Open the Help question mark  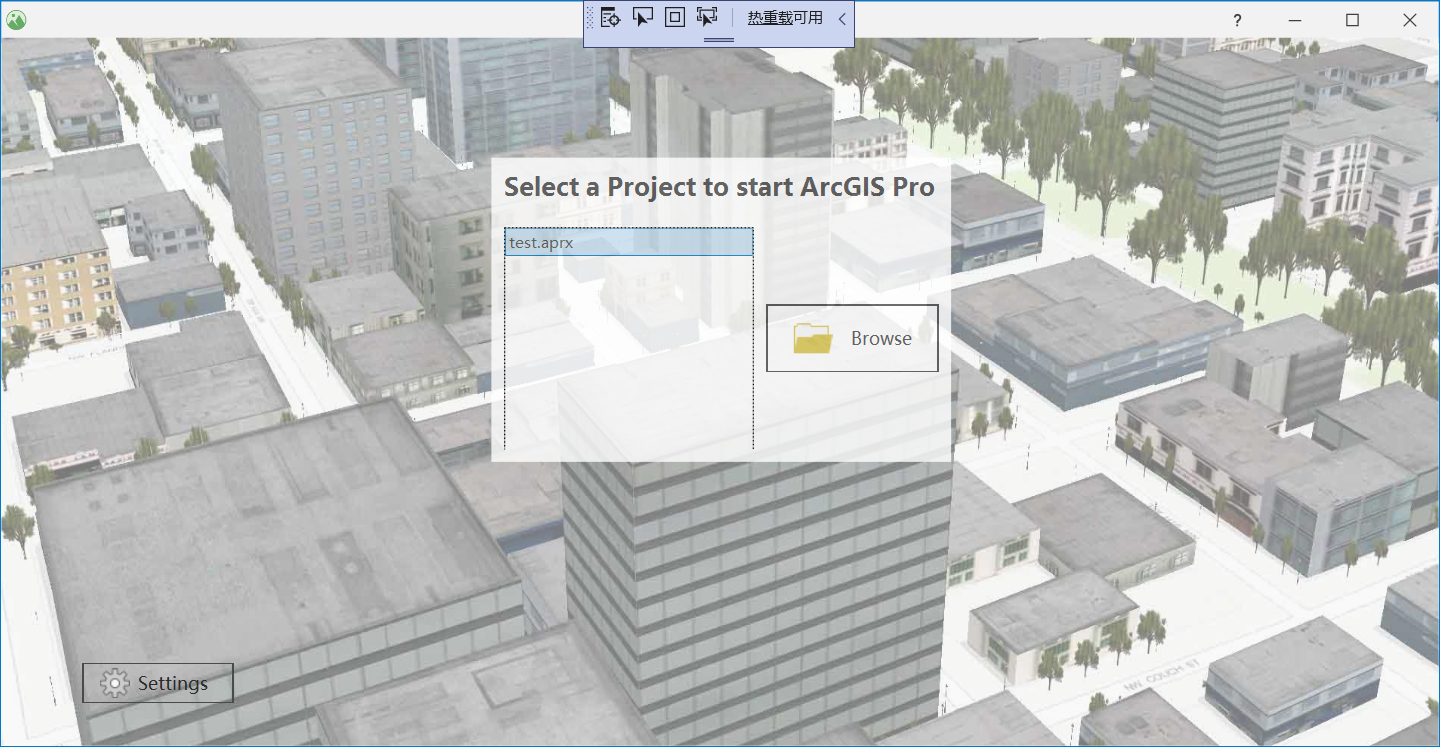tap(1236, 20)
